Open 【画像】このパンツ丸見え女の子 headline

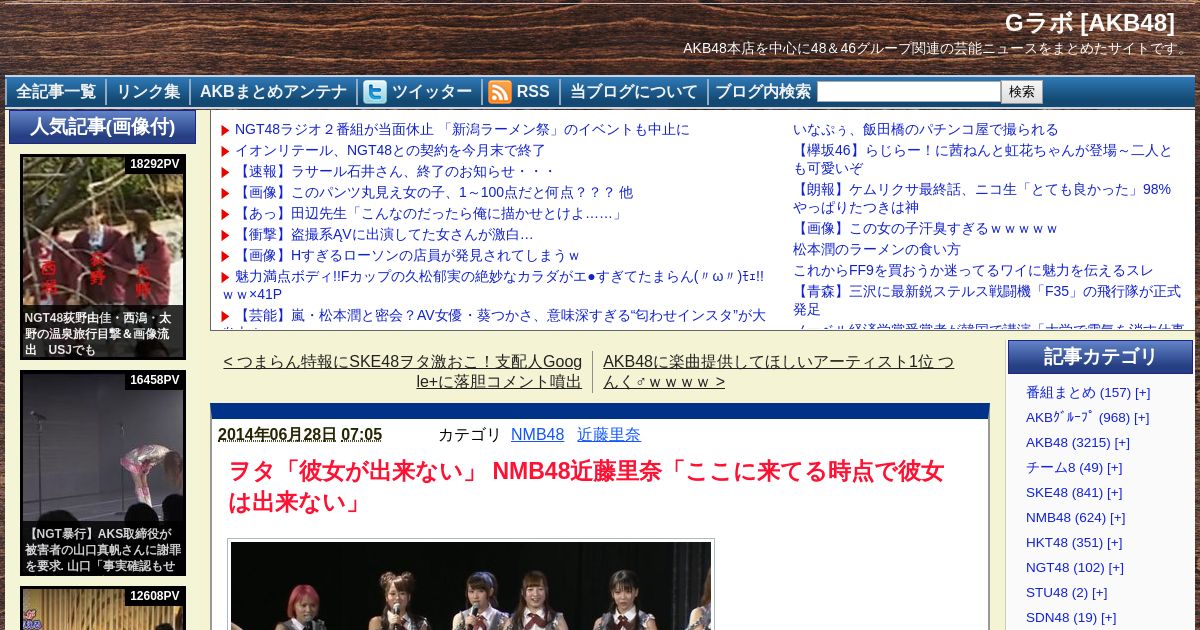pyautogui.click(x=434, y=192)
